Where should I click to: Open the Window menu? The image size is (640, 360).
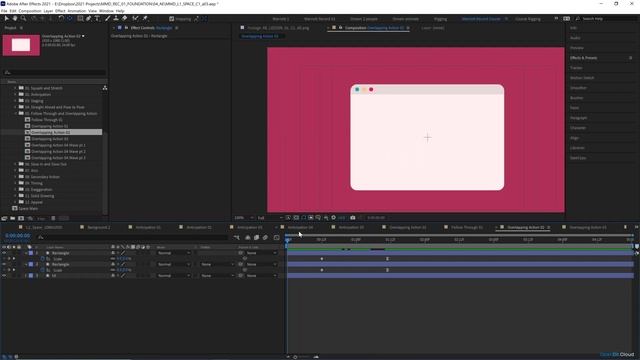[106, 11]
